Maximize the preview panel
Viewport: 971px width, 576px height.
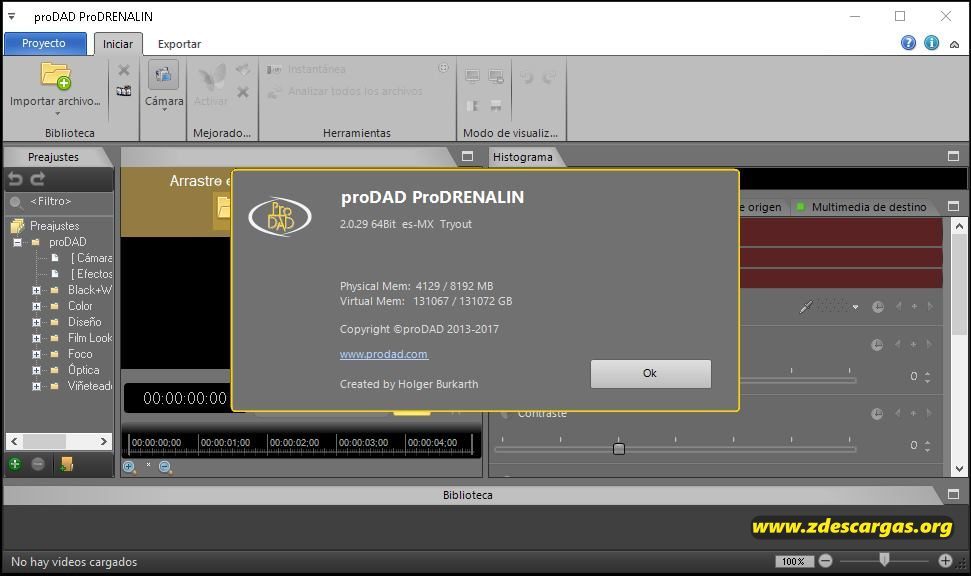(468, 157)
